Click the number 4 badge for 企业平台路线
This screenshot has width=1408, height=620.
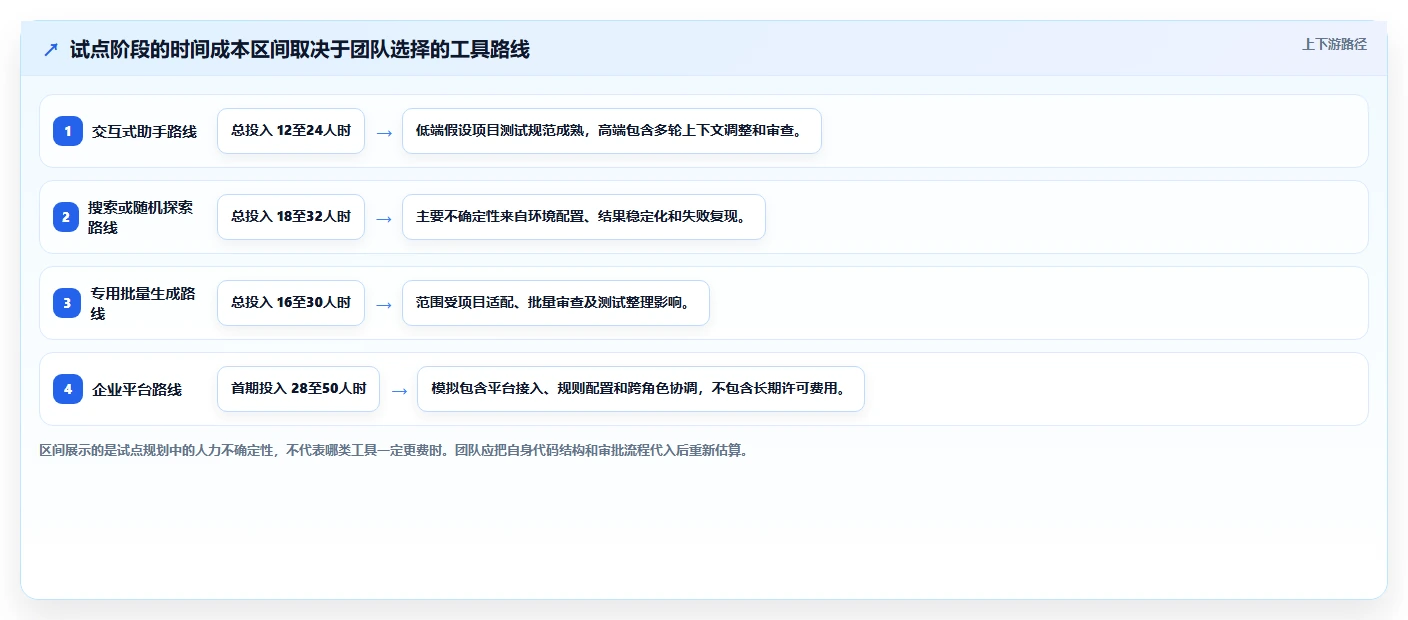(68, 389)
